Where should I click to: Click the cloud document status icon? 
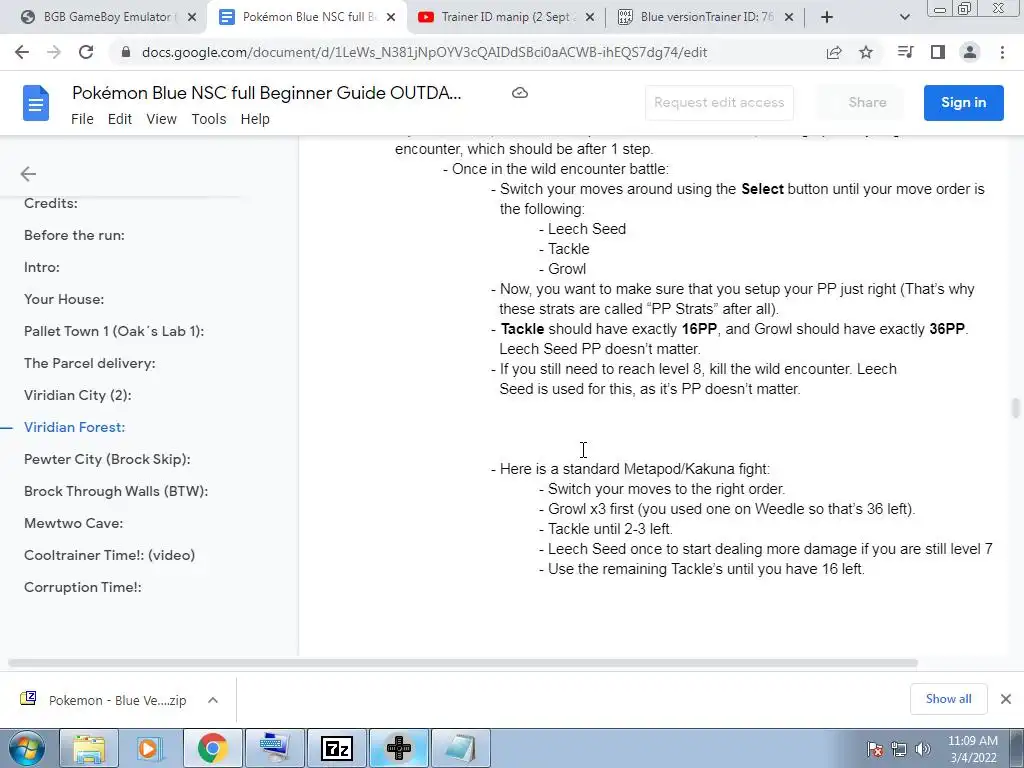[520, 93]
